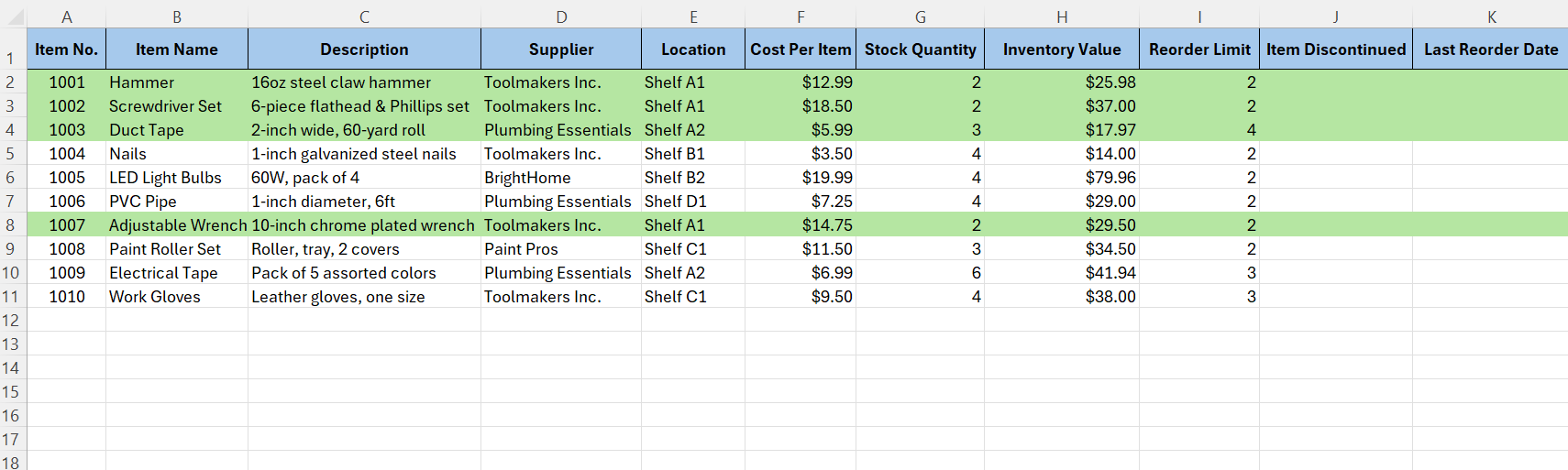The height and width of the screenshot is (470, 1568).
Task: Click the Shelf D1 location cell
Action: 692,202
